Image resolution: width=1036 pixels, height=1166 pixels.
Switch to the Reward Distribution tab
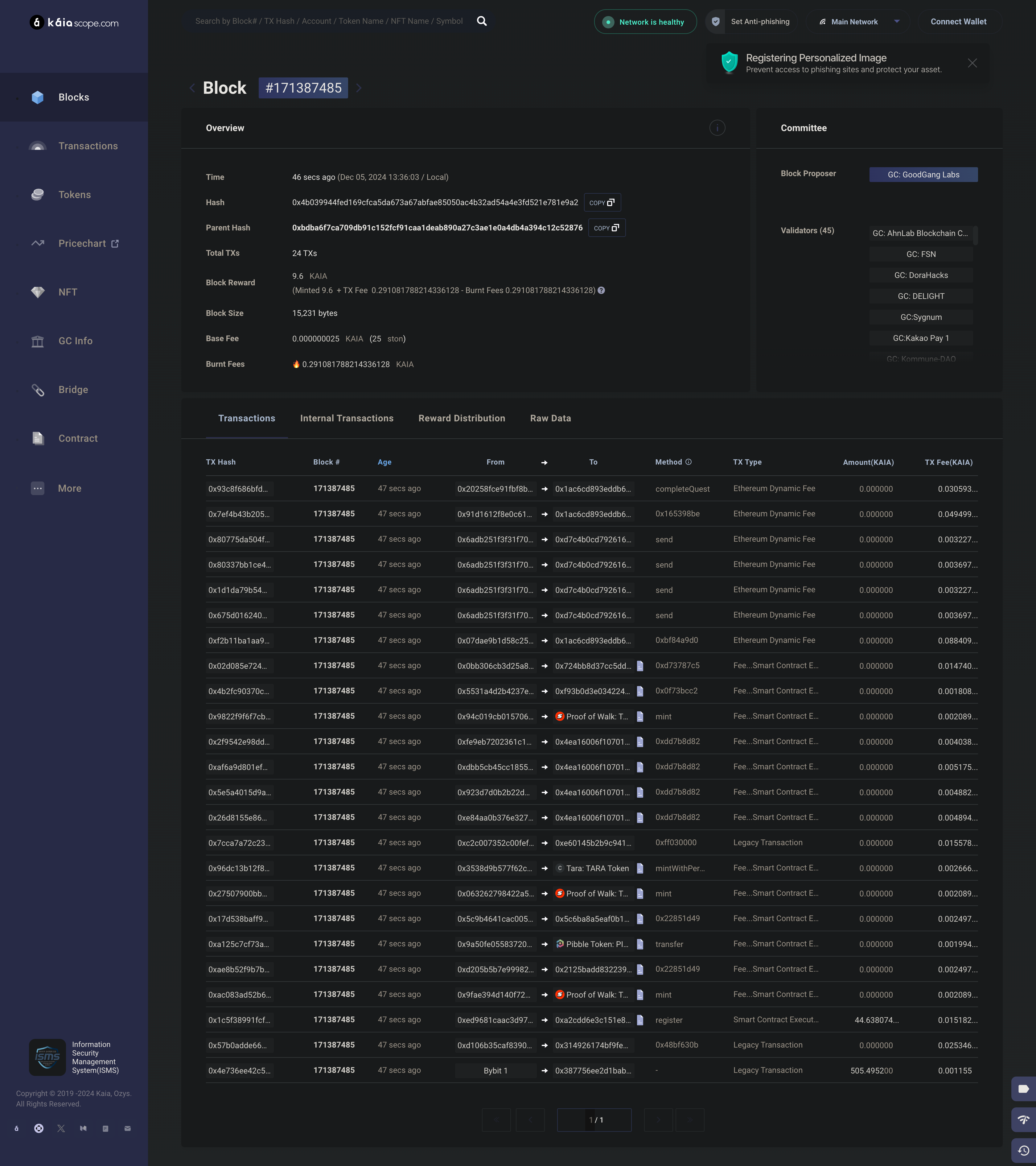(x=462, y=419)
